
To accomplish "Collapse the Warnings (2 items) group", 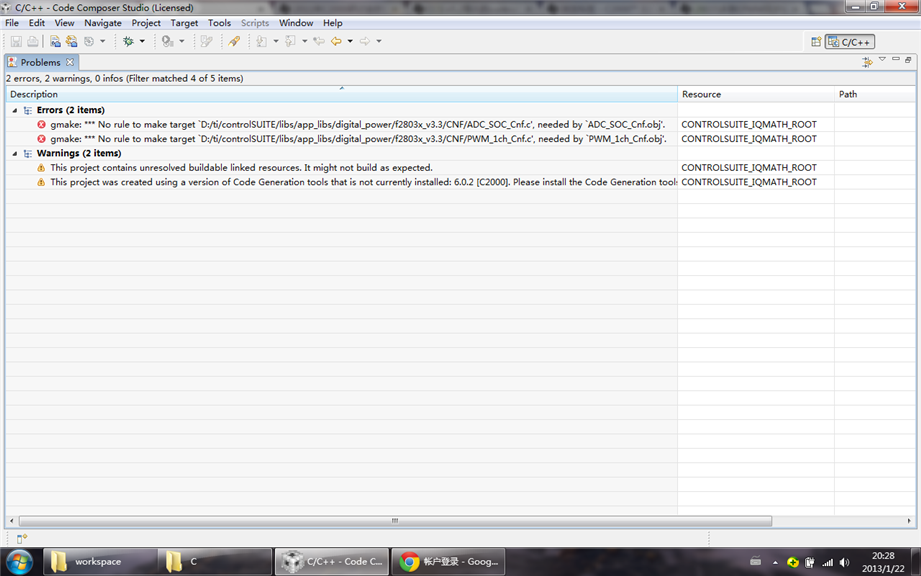I will coord(15,153).
